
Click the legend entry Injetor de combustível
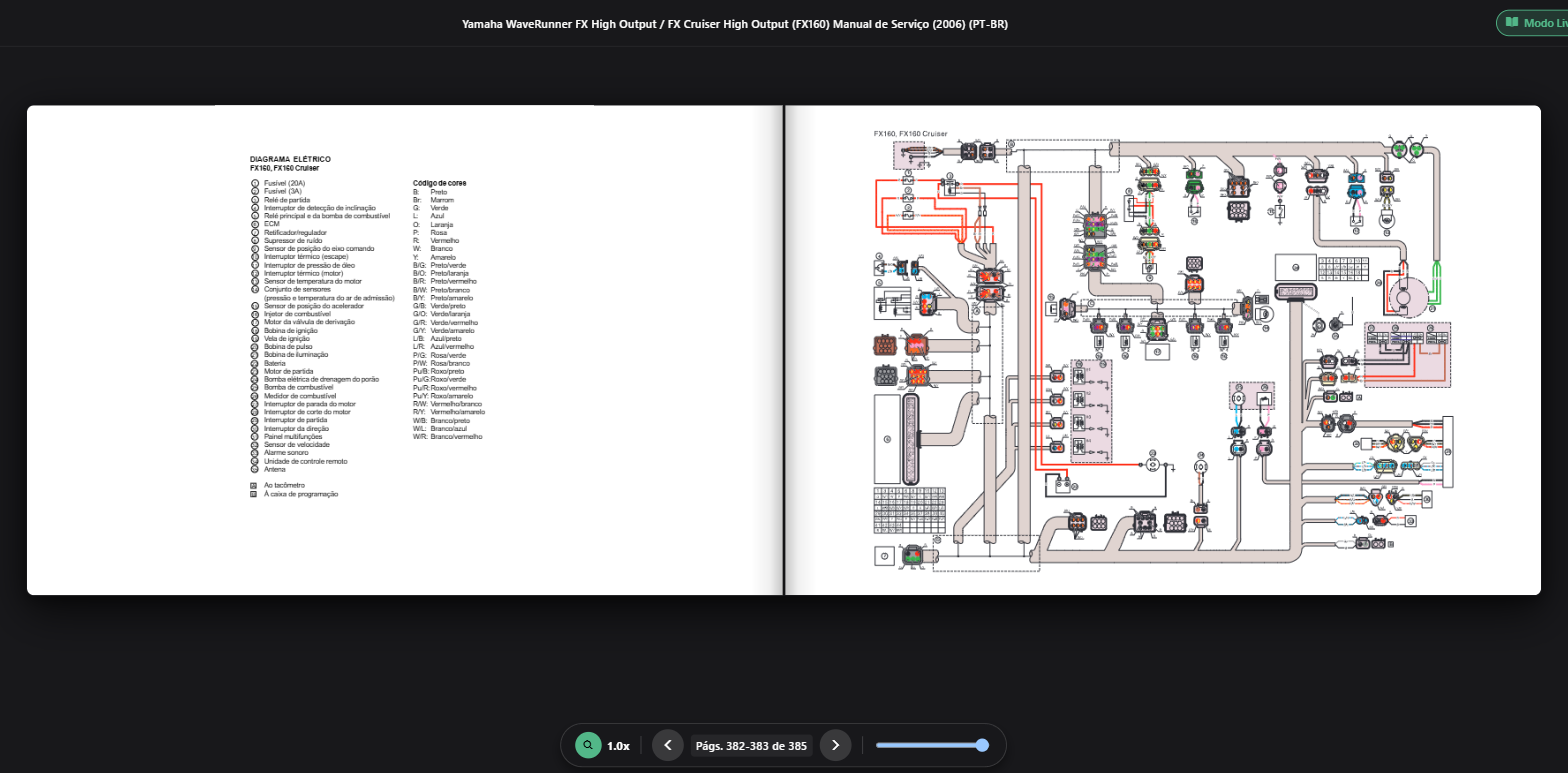297,314
